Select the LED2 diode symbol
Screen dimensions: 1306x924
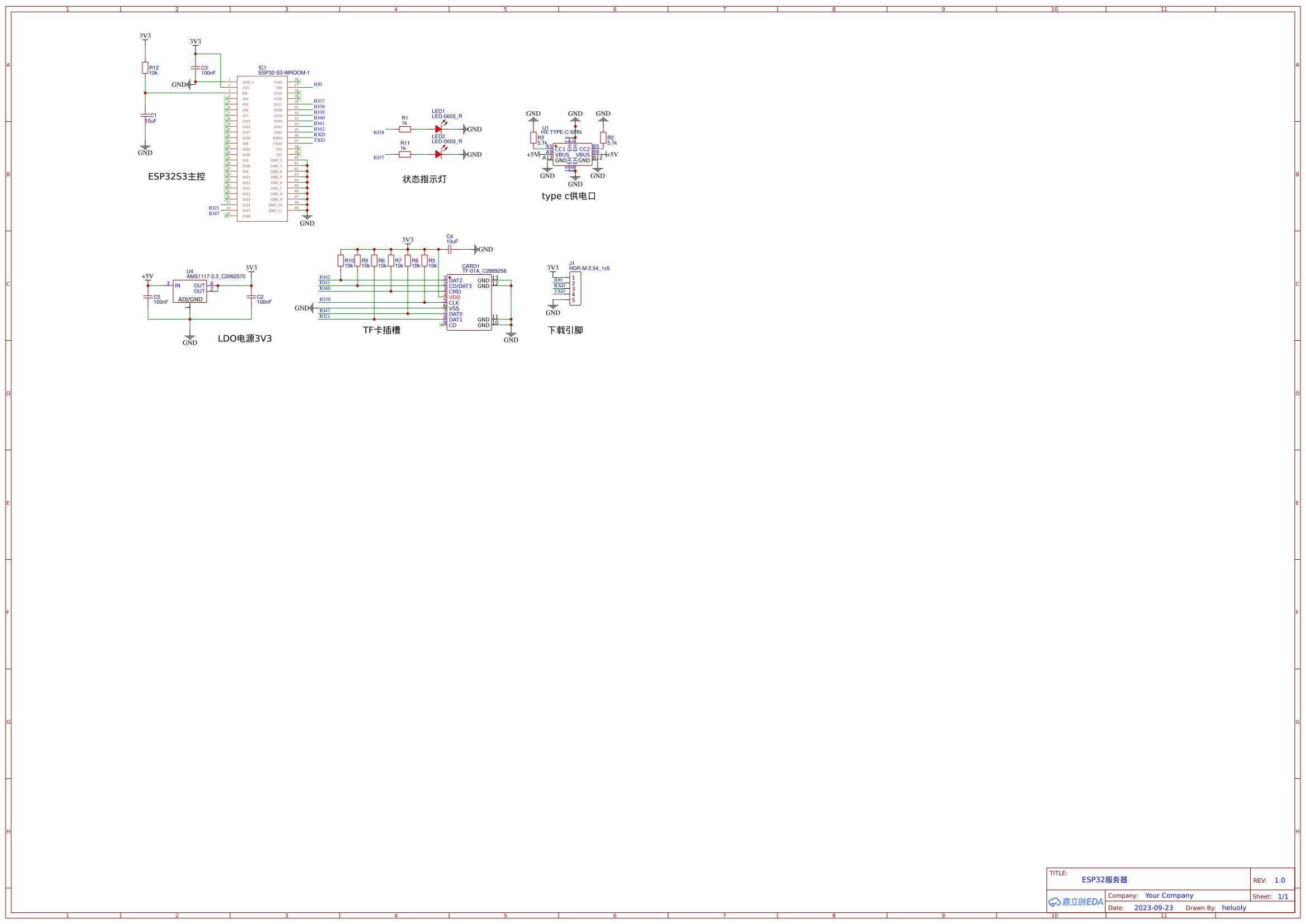point(438,154)
